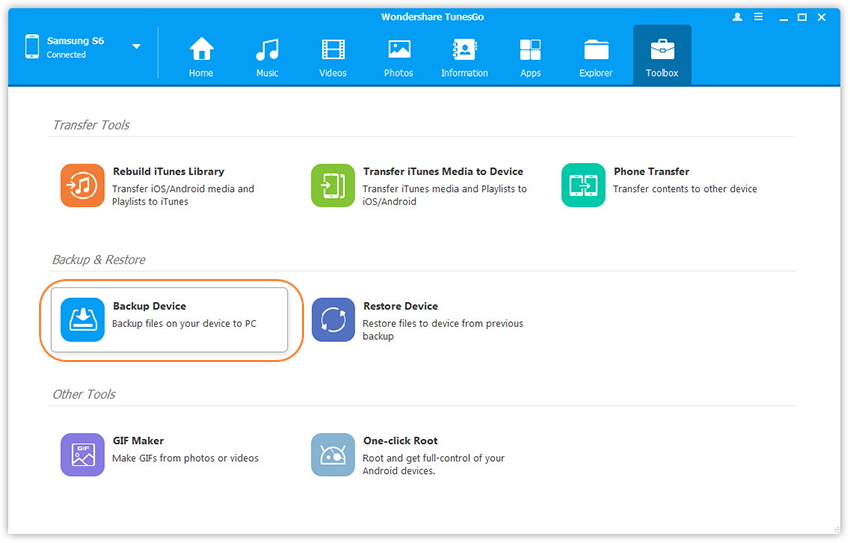Viewport: 850px width, 543px height.
Task: Open the Restore Device title
Action: pyautogui.click(x=401, y=306)
